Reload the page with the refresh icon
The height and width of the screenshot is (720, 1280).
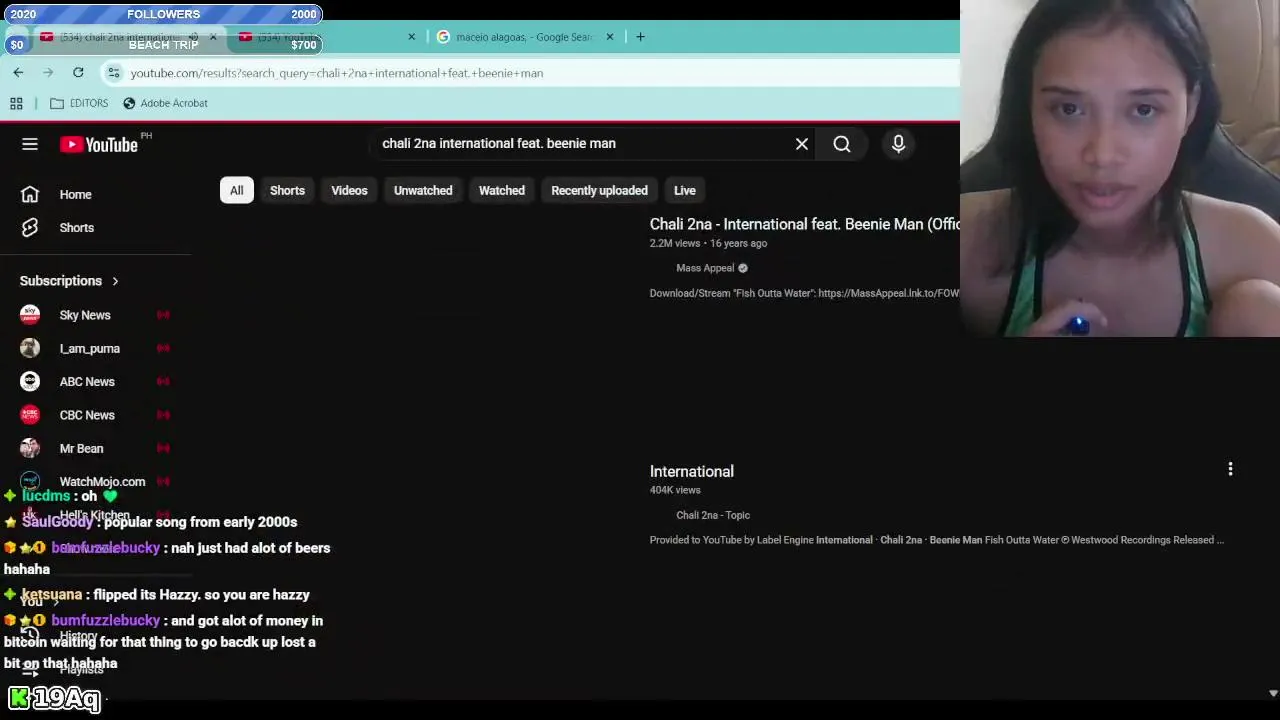tap(78, 72)
